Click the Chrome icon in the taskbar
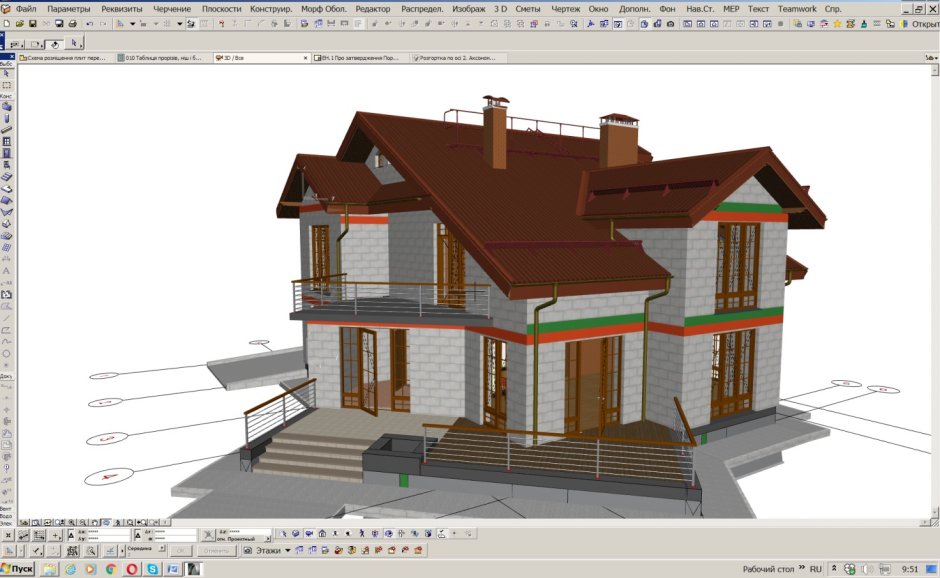The image size is (940, 578). point(110,569)
